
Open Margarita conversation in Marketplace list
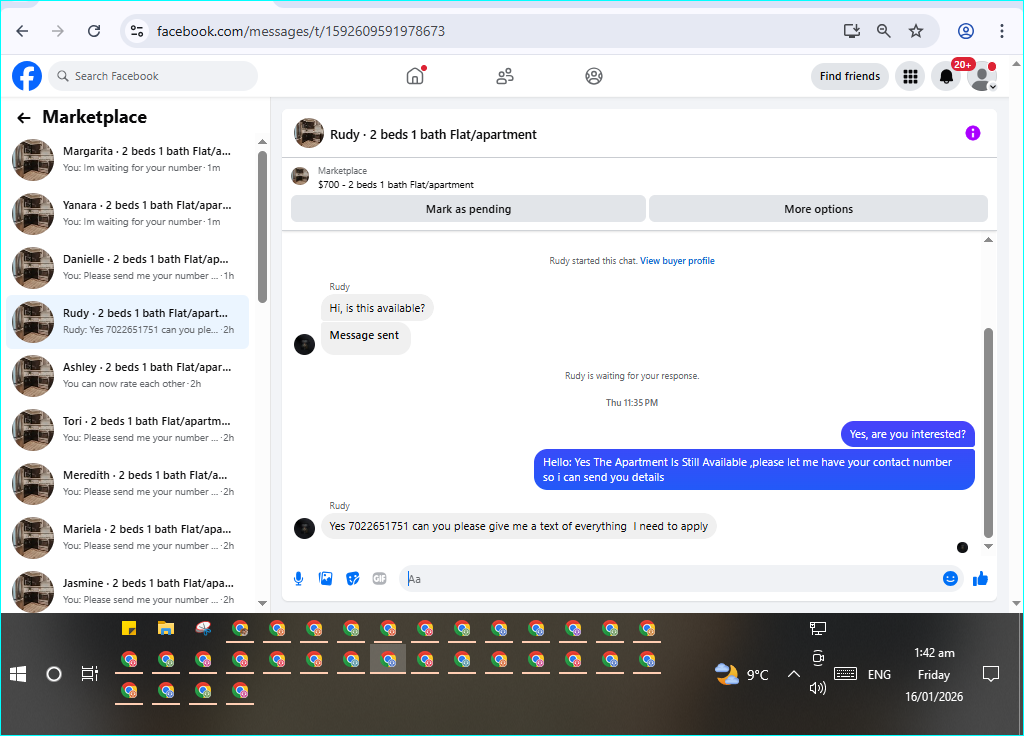tap(128, 159)
